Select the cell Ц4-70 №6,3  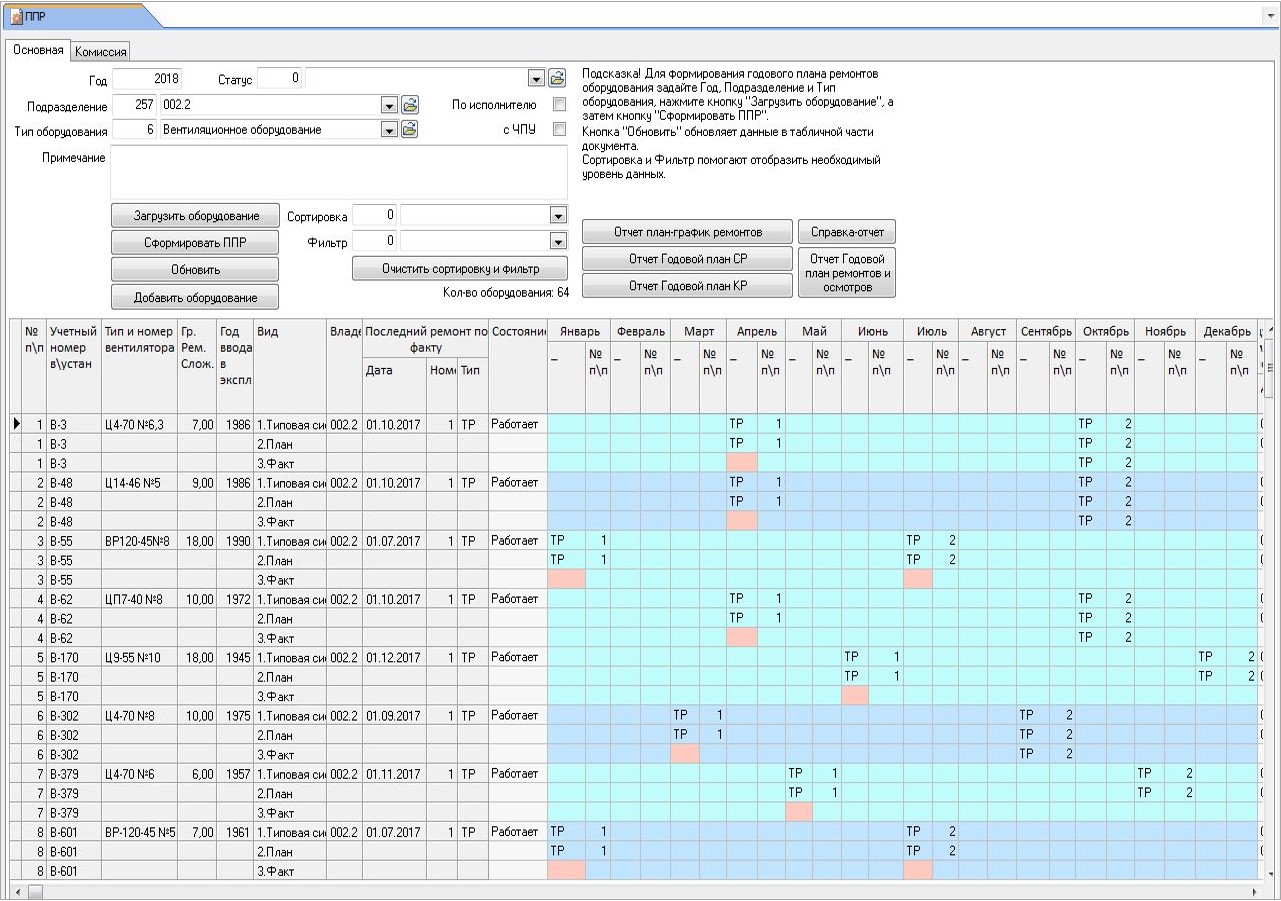click(x=139, y=424)
